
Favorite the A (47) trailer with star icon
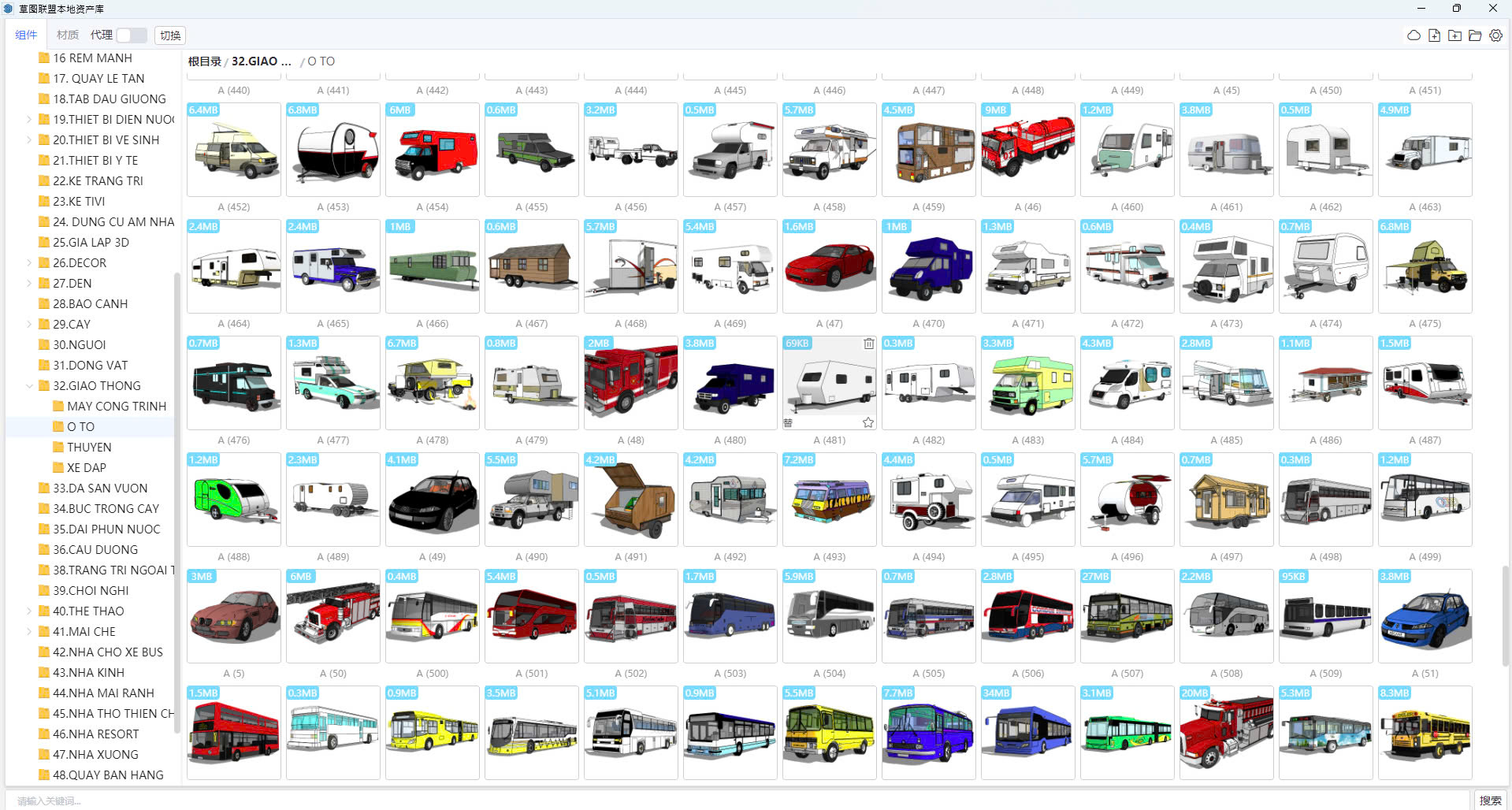pyautogui.click(x=868, y=423)
